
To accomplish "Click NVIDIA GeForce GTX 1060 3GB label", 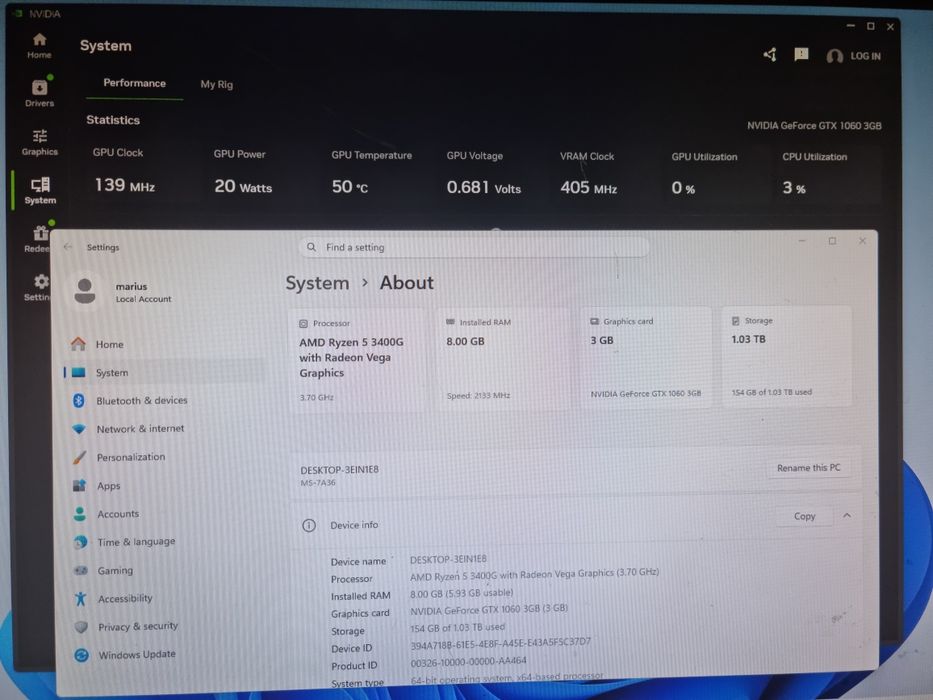I will (814, 126).
